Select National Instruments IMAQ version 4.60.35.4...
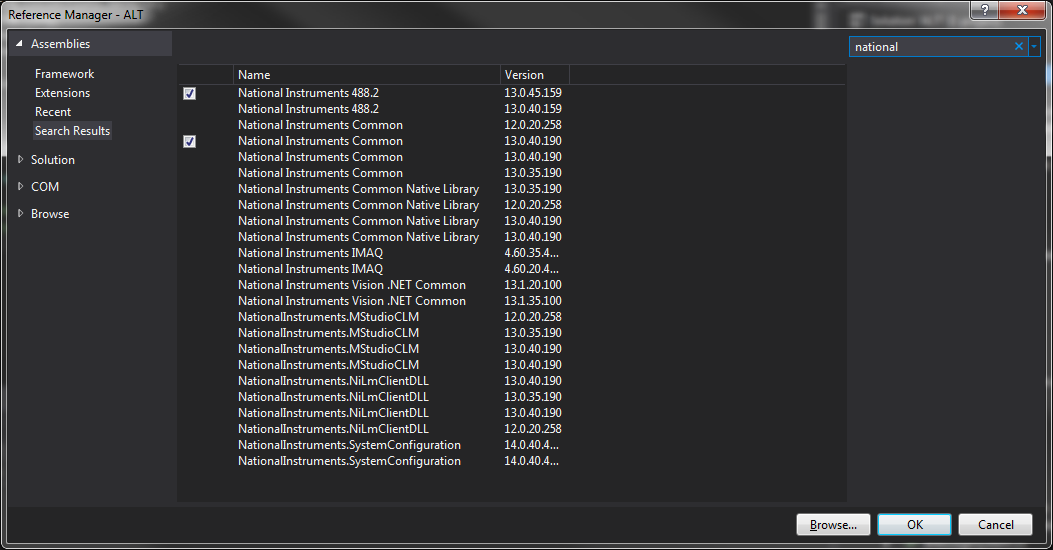 (511, 253)
